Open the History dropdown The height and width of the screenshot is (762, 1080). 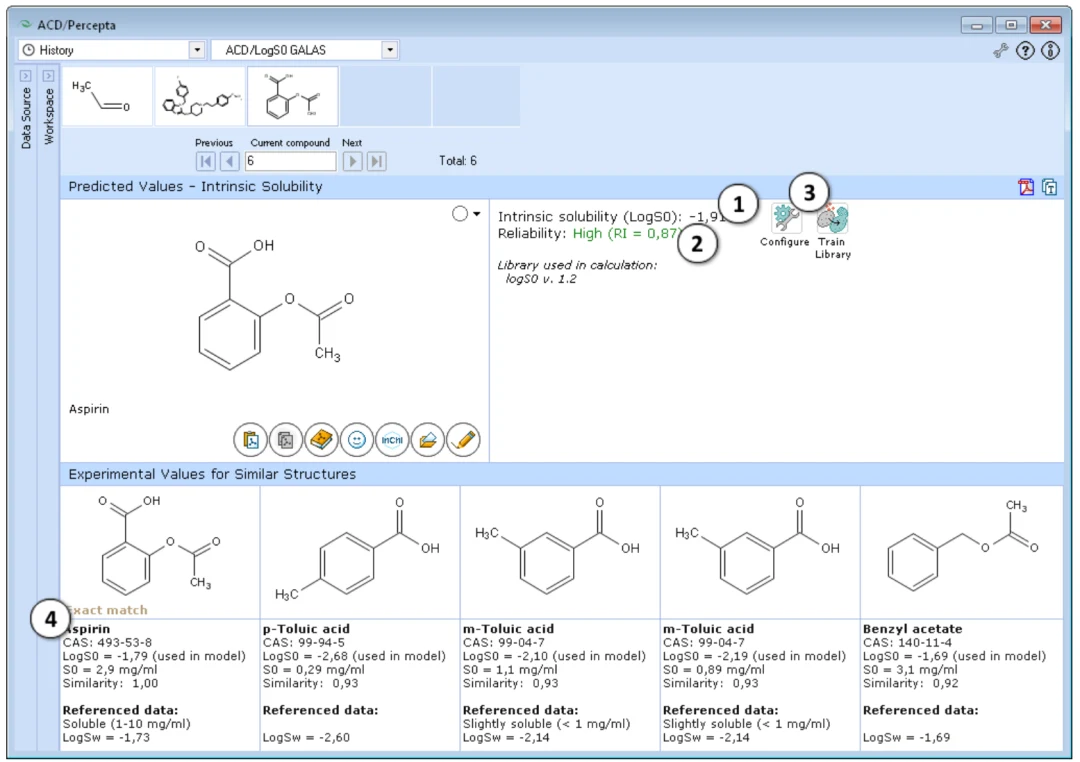197,50
